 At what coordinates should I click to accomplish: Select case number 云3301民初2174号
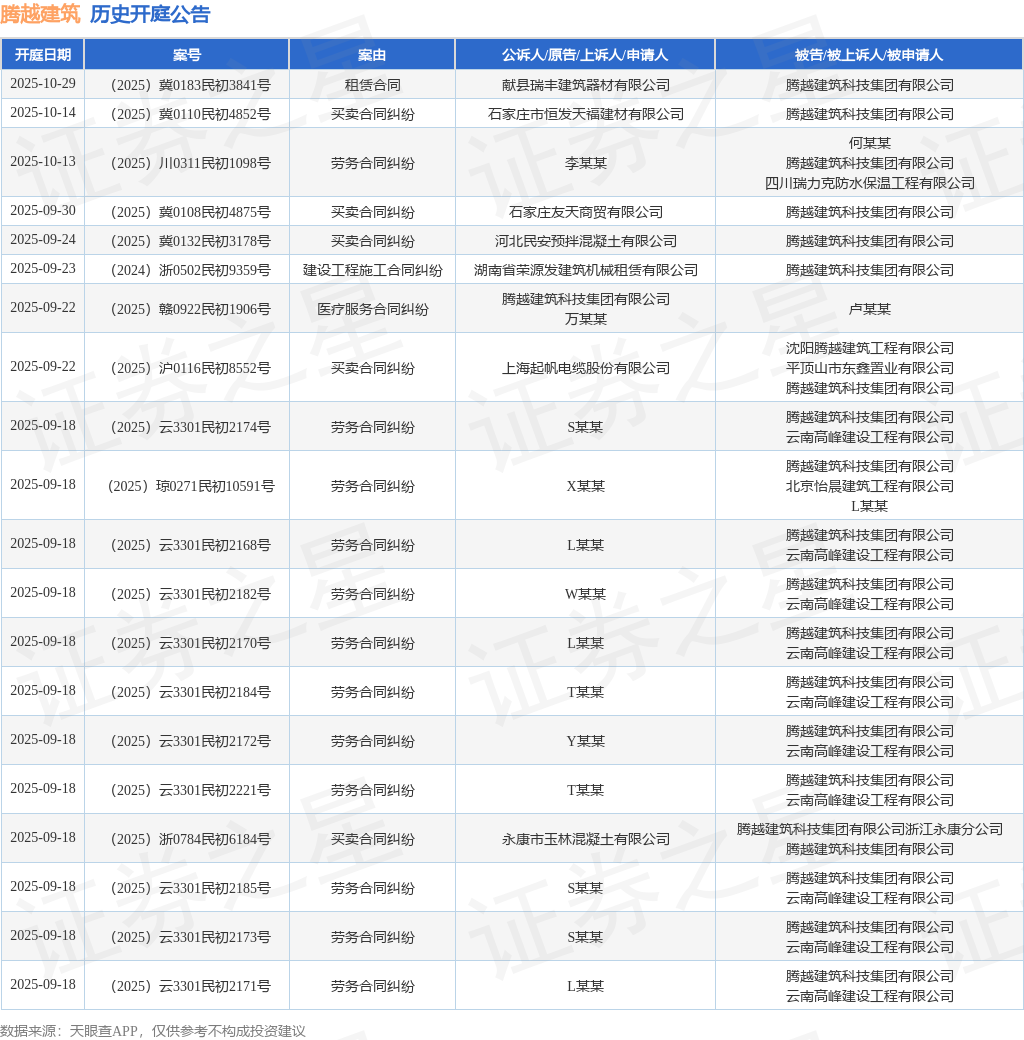[x=190, y=428]
